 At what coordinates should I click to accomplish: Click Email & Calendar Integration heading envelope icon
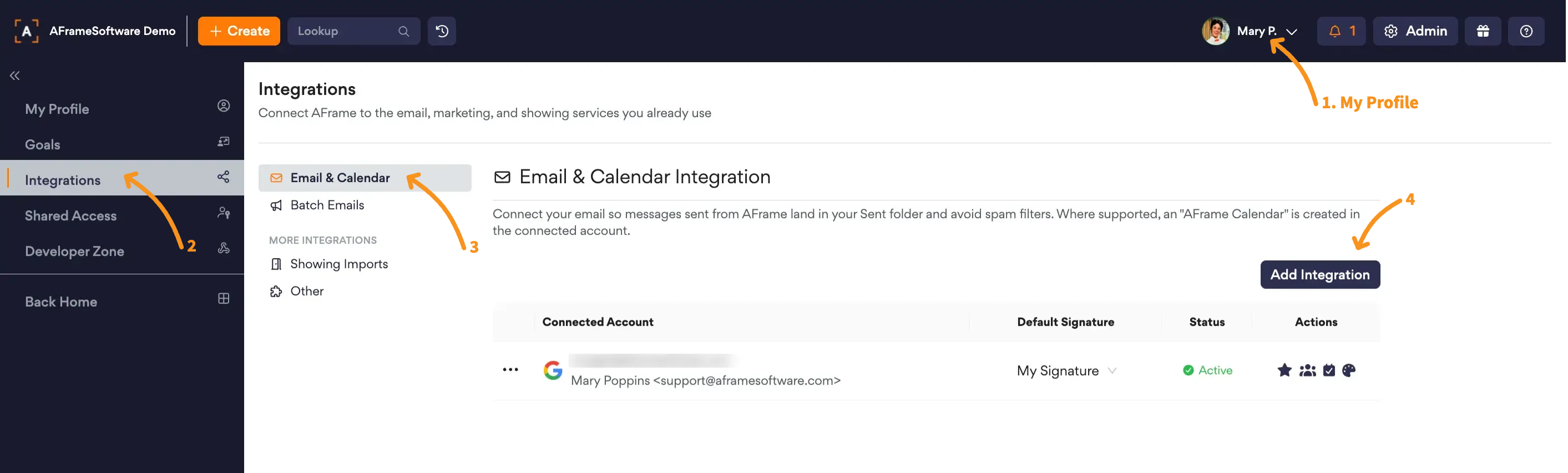click(x=502, y=177)
